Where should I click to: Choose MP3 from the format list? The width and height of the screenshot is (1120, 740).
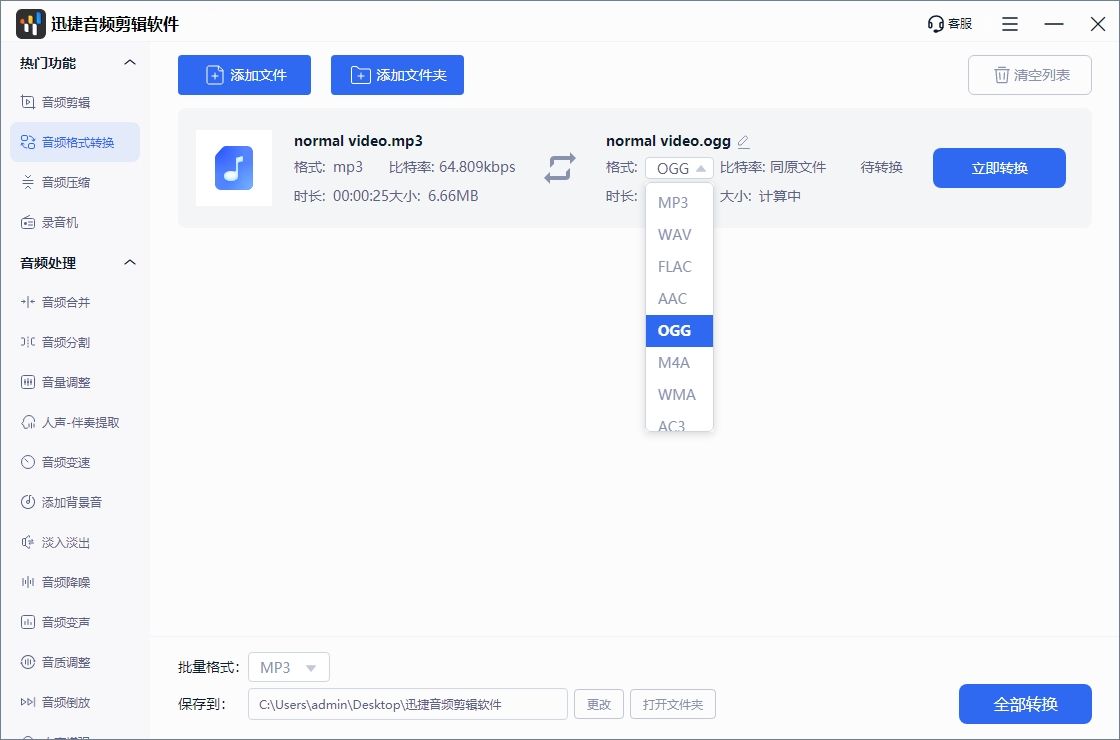(679, 202)
